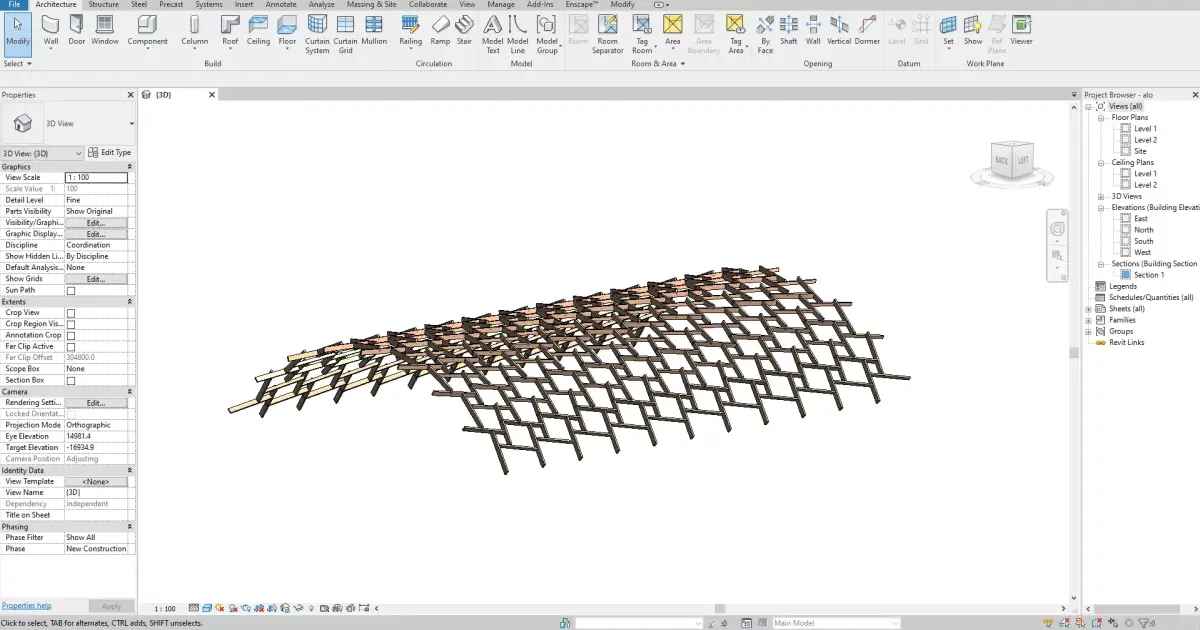Select the Shaft opening tool
Viewport: 1200px width, 630px height.
[x=788, y=33]
